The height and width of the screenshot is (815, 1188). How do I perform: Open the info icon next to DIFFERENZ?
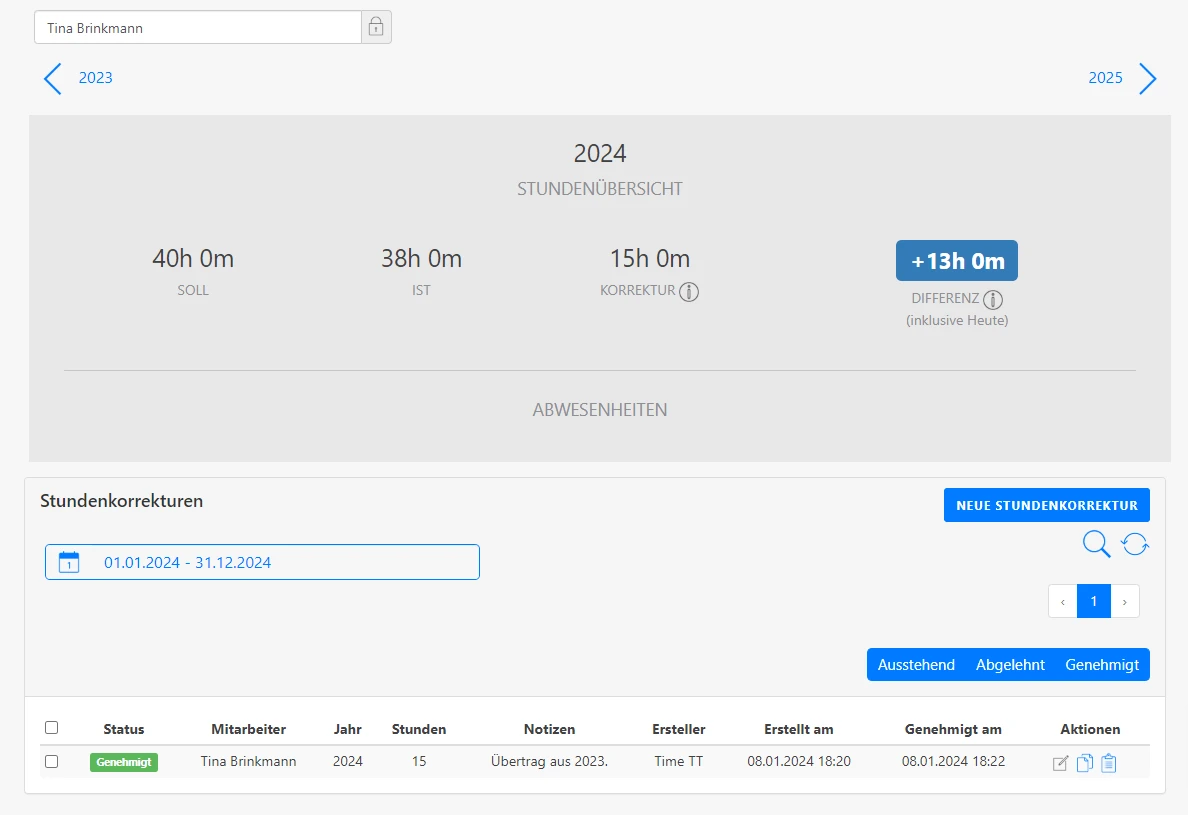[993, 299]
